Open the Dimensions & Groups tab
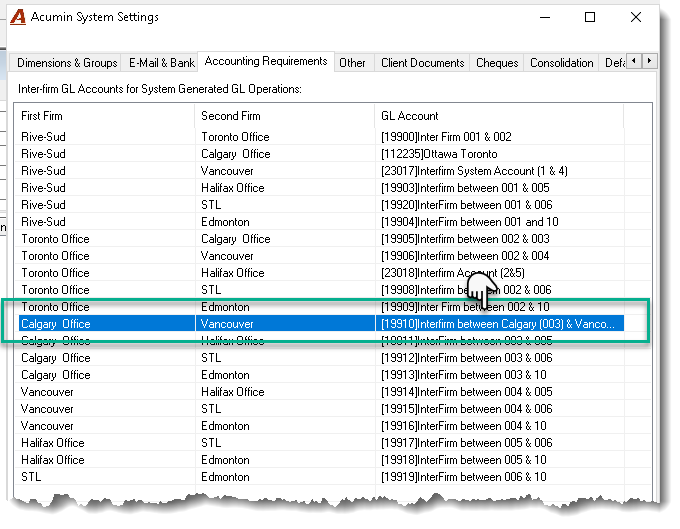680x529 pixels. pyautogui.click(x=67, y=63)
